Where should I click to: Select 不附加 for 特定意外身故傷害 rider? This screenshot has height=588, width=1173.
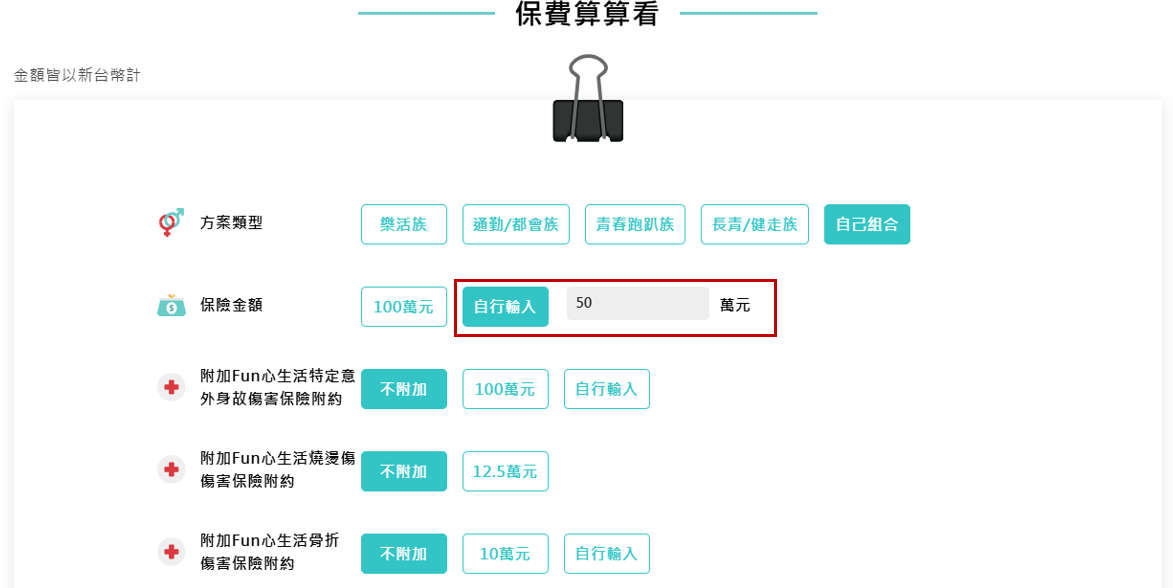404,389
